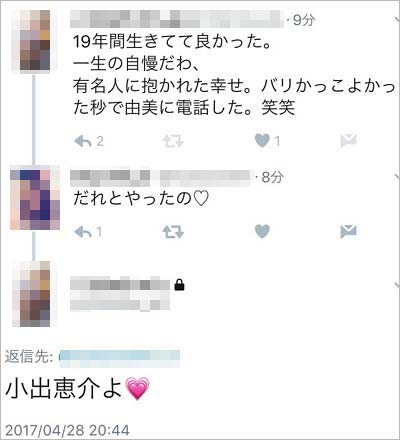Expand options chevron on locked account tweet
Image resolution: width=400 pixels, height=440 pixels.
[397, 285]
